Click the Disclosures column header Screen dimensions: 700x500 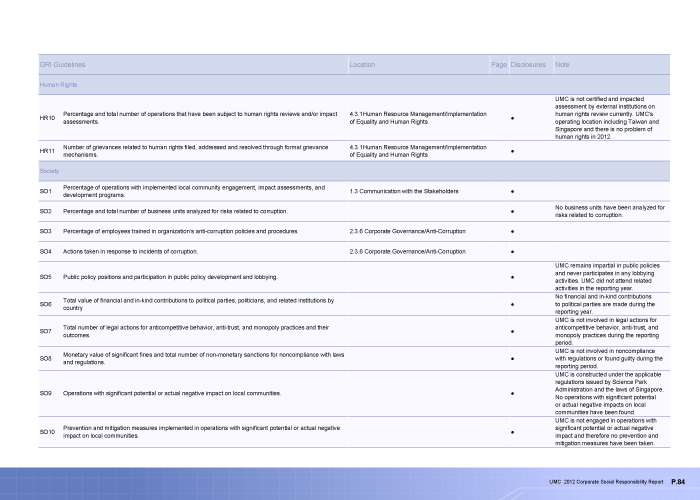(527, 64)
